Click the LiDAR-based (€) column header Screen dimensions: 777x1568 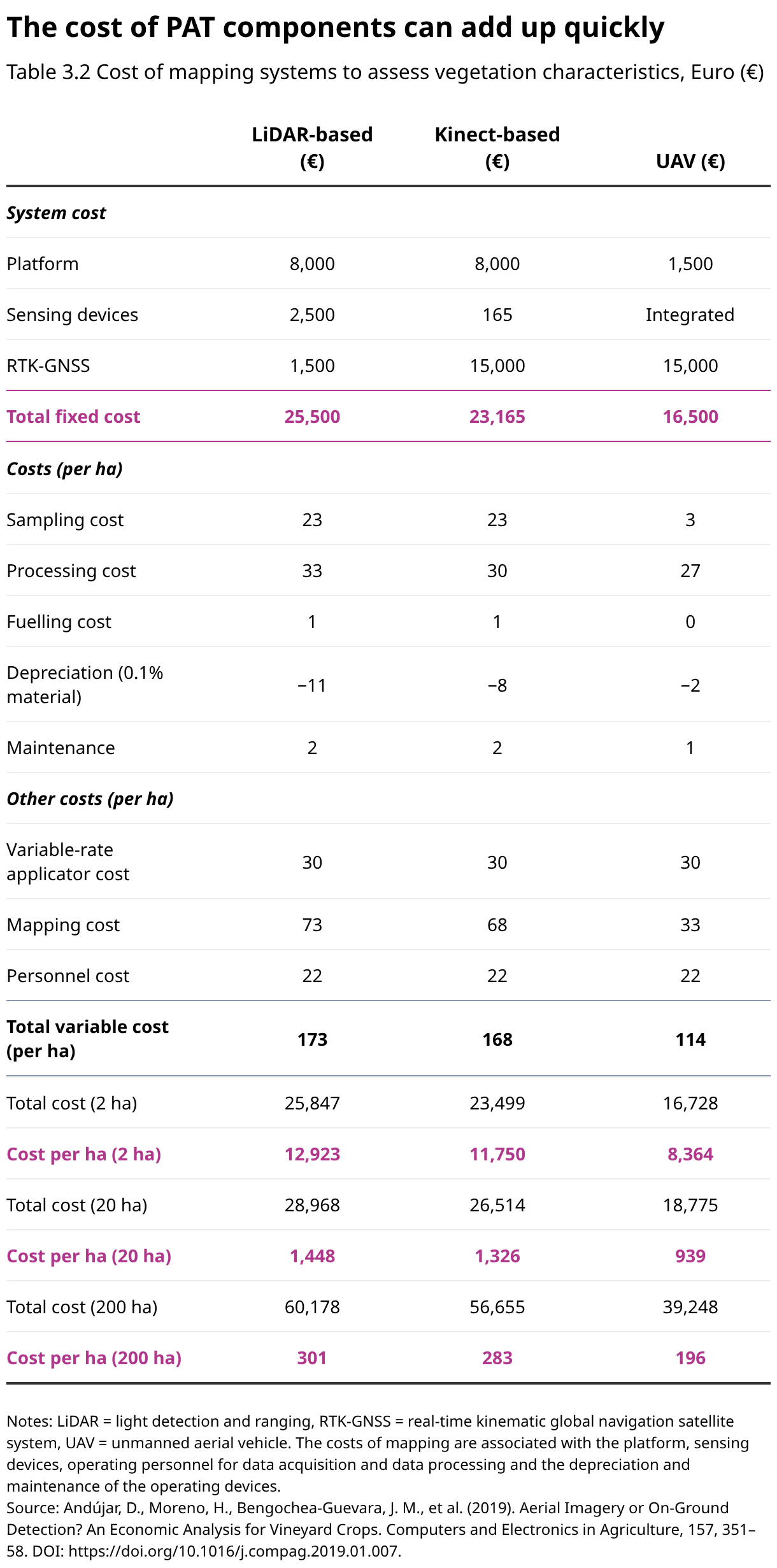tap(312, 148)
